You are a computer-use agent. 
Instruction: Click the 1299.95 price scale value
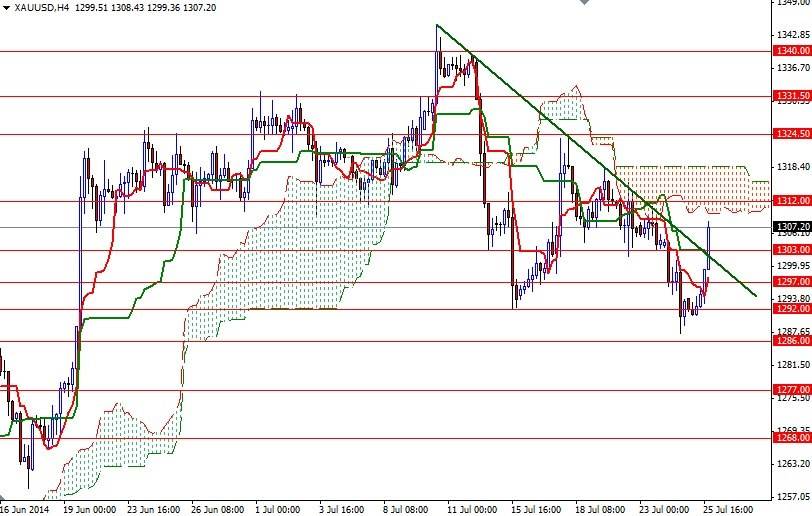pos(793,265)
